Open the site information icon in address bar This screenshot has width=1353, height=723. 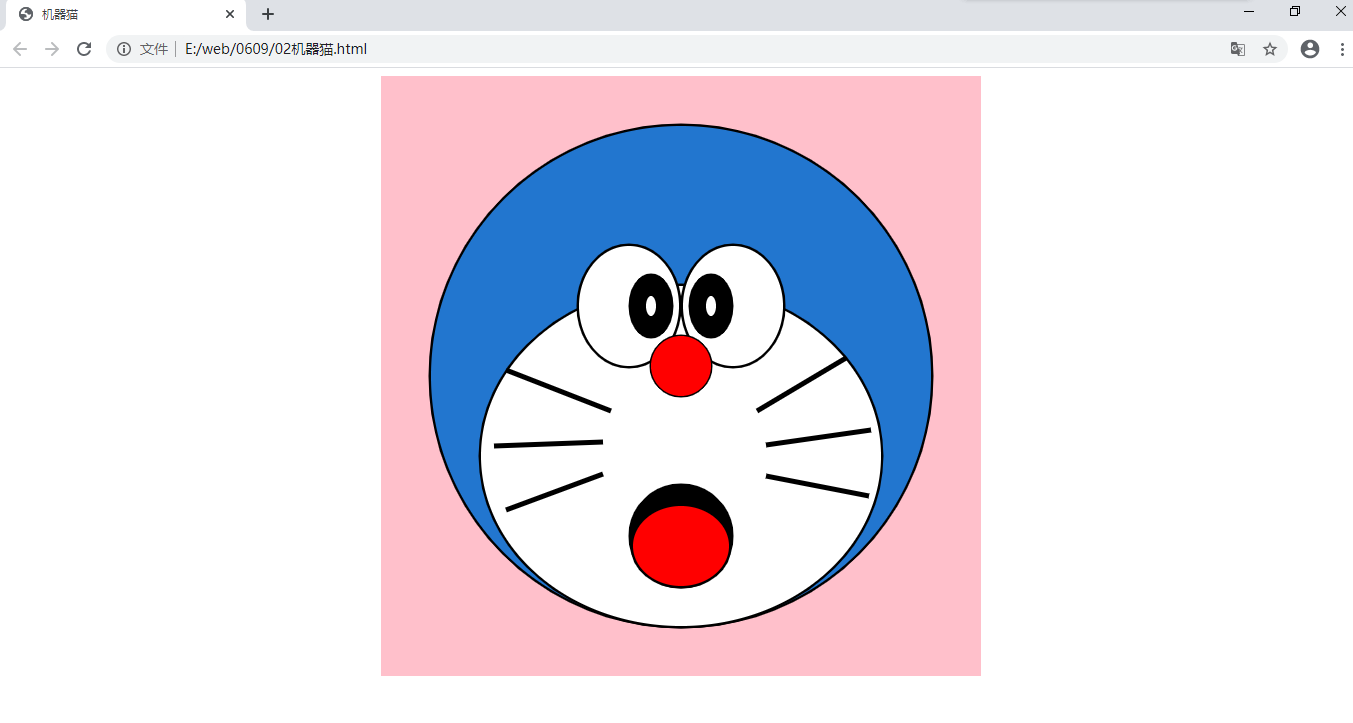tap(124, 49)
